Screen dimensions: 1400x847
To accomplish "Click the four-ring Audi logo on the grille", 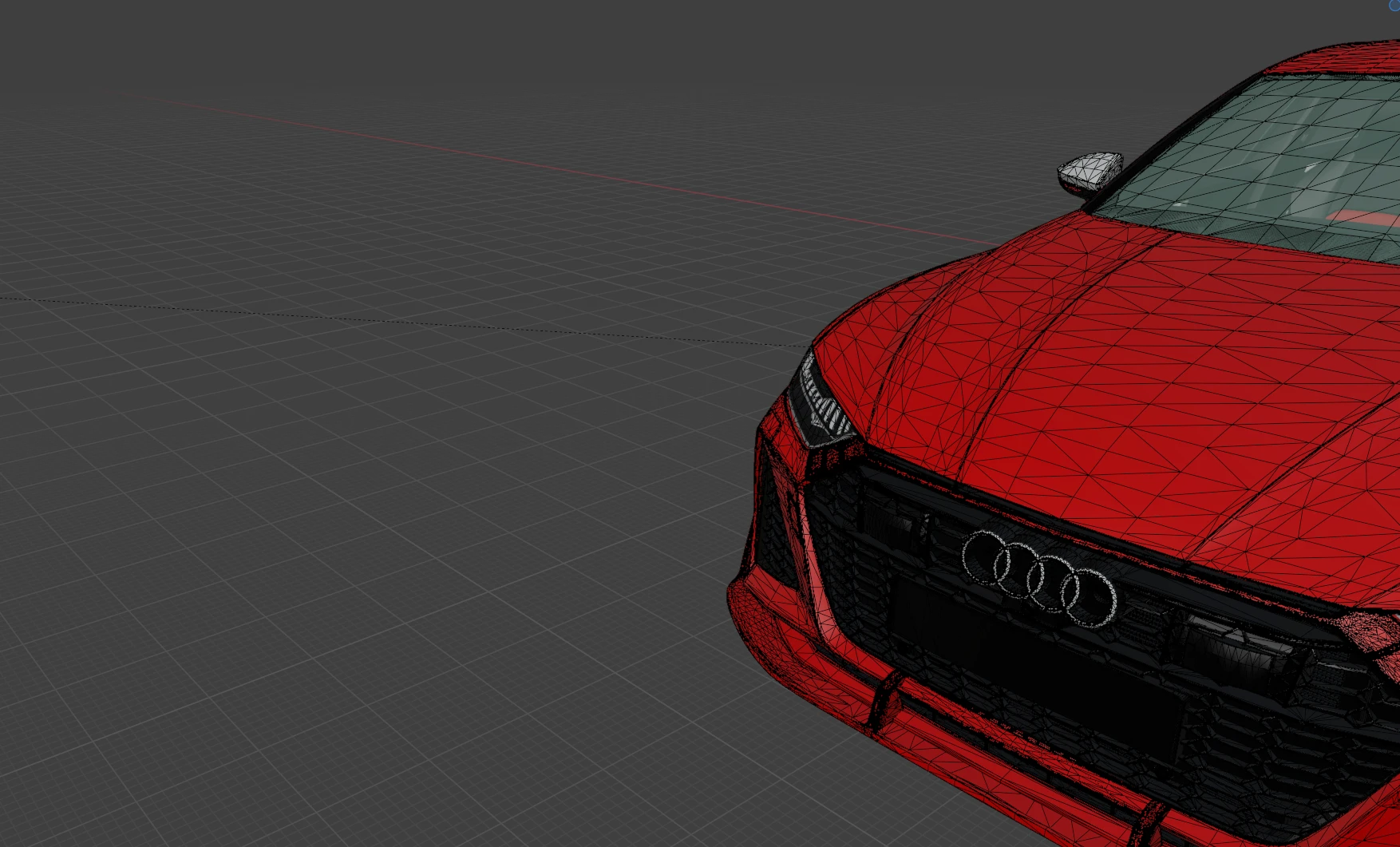I will [1039, 577].
